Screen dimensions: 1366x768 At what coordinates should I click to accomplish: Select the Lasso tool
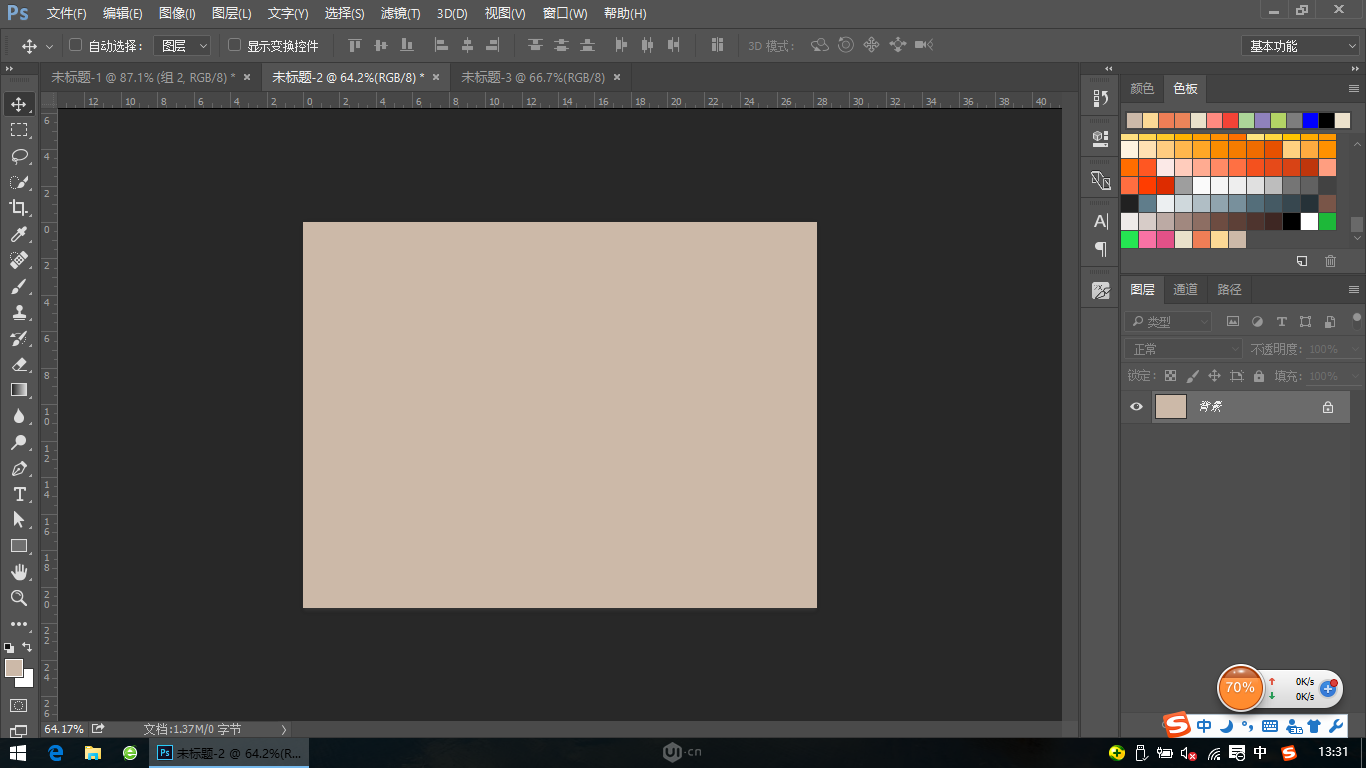(x=19, y=156)
